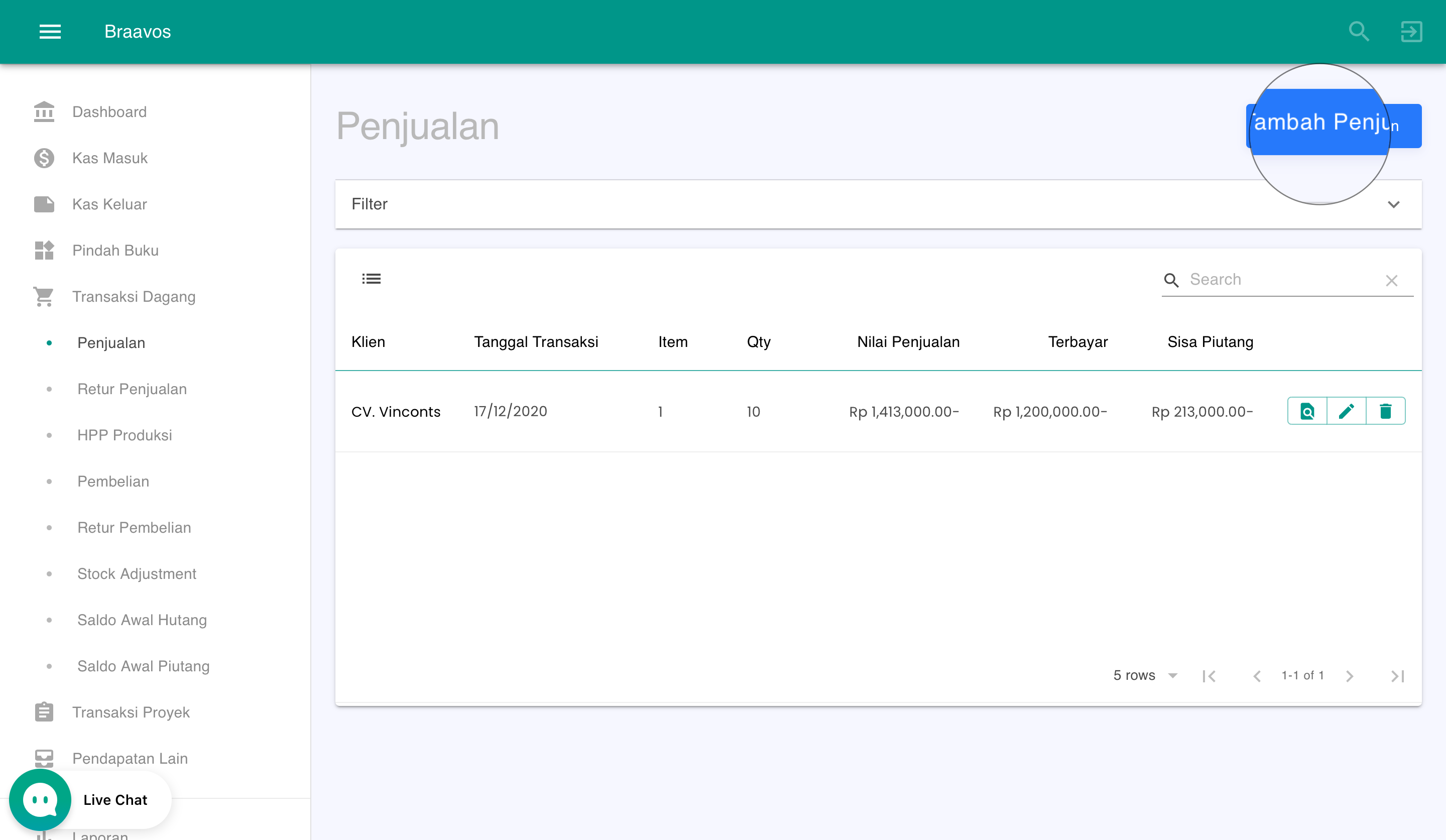Click the logout icon in the top bar
Image resolution: width=1446 pixels, height=840 pixels.
tap(1411, 32)
